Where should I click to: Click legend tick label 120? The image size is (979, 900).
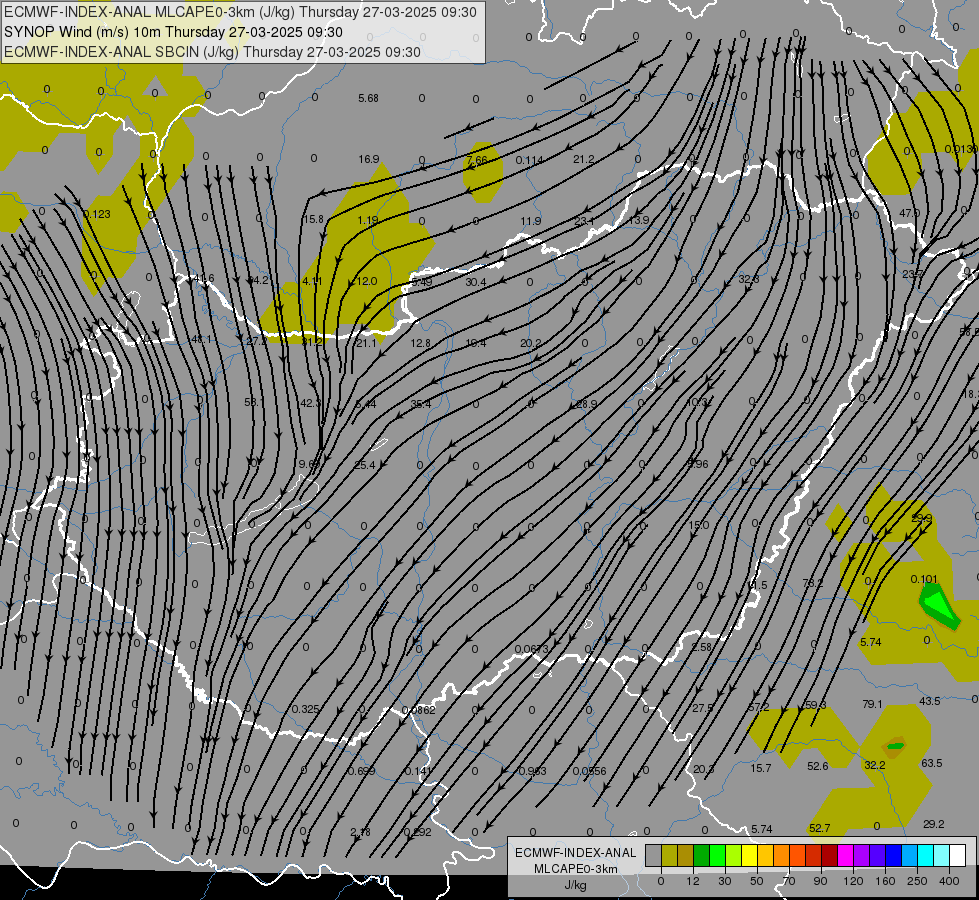(x=853, y=881)
